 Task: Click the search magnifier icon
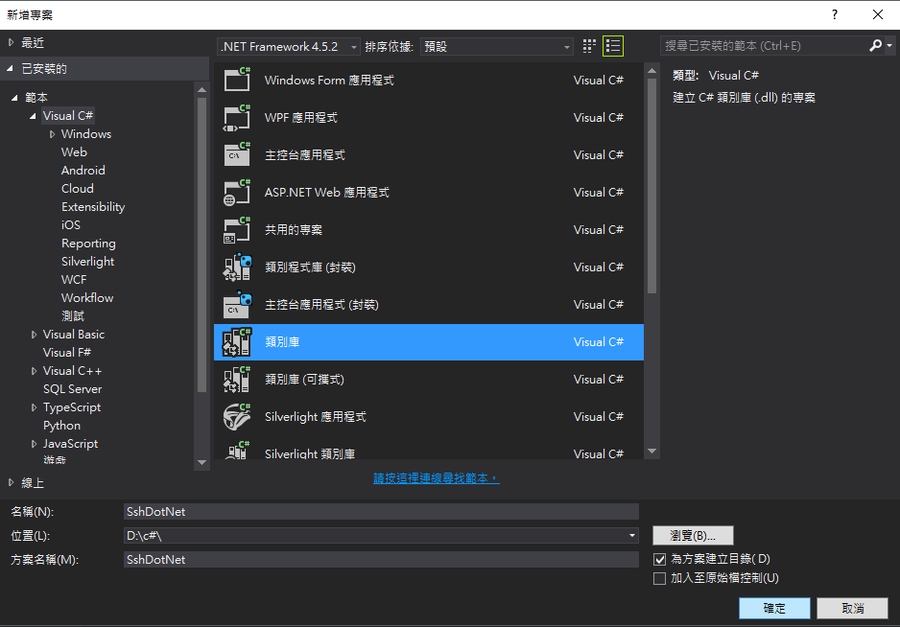tap(875, 46)
